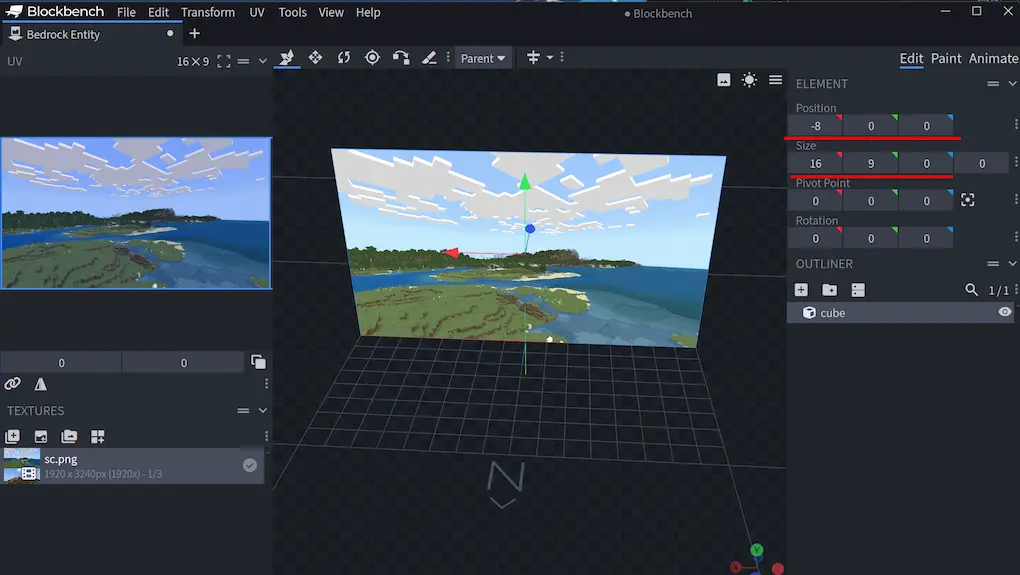
Task: Open the View menu
Action: (330, 12)
